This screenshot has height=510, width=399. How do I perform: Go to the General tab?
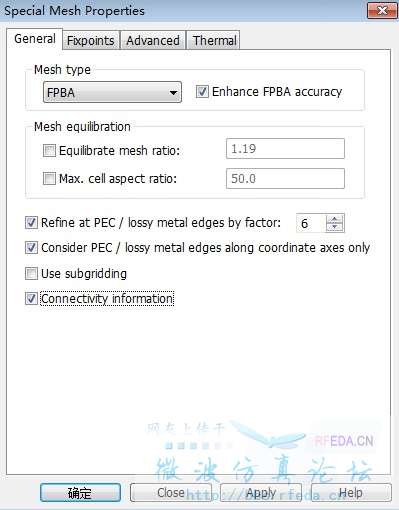tap(35, 39)
